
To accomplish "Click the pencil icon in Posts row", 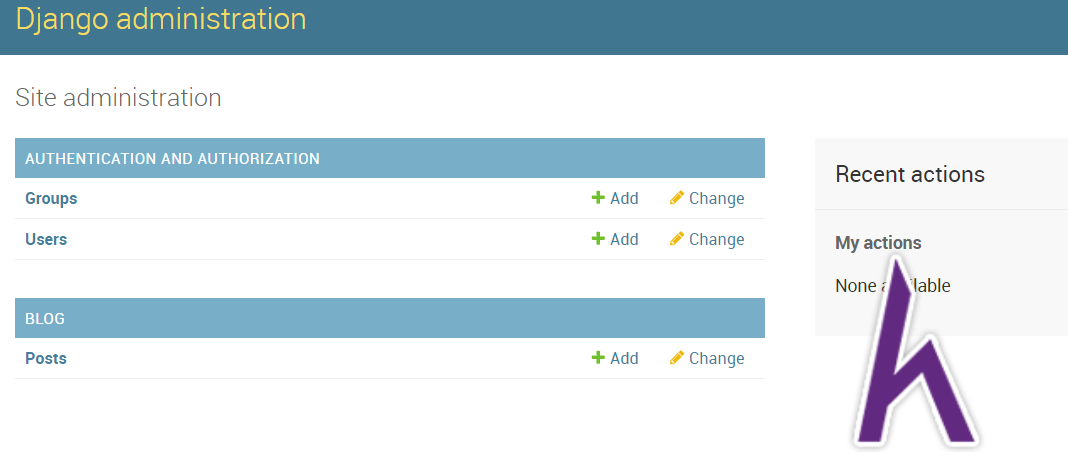I will point(676,358).
